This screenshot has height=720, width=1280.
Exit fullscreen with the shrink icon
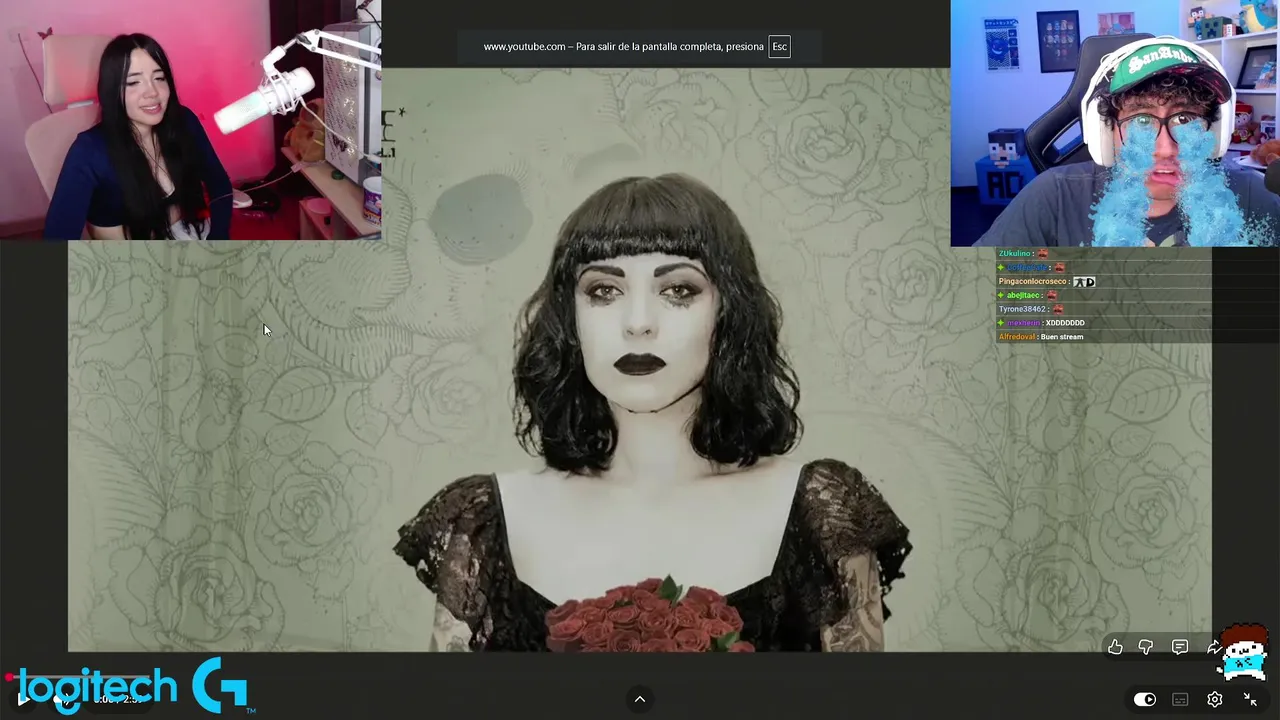tap(1250, 700)
